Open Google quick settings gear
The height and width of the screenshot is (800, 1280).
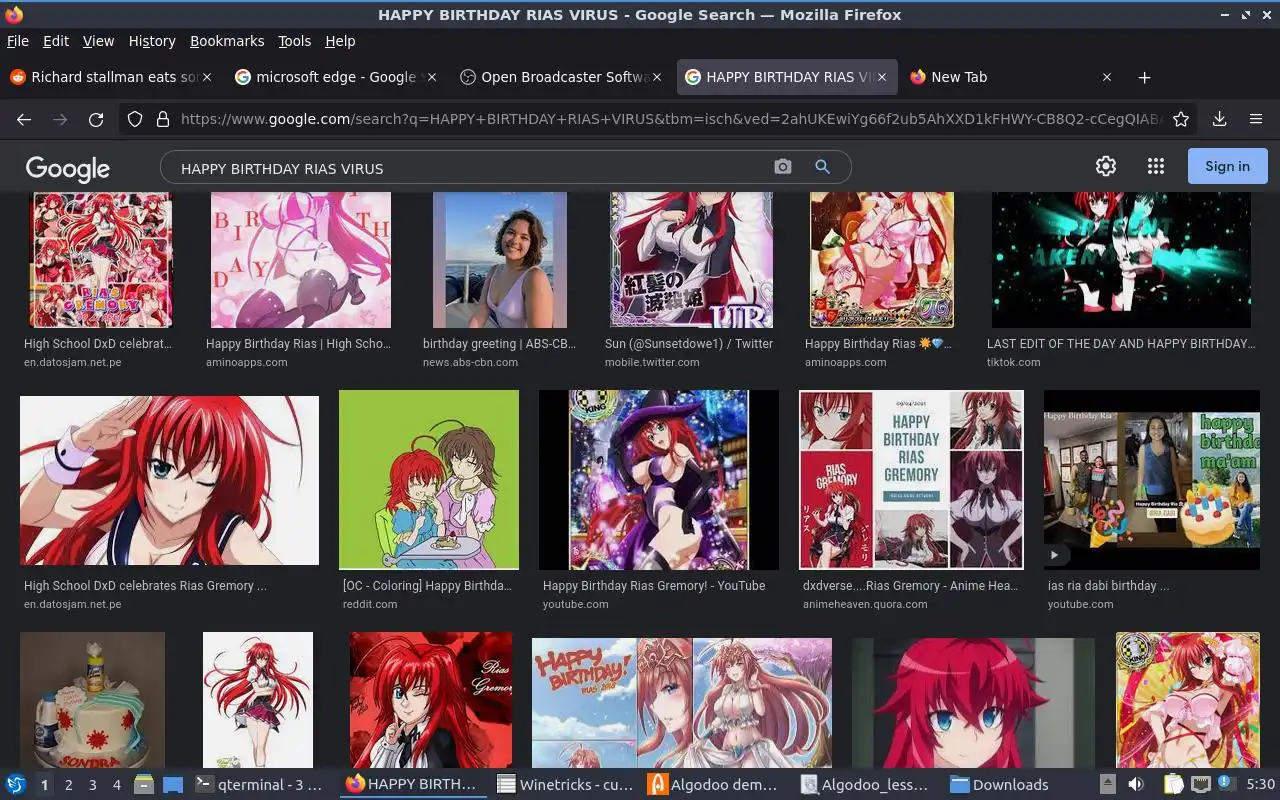tap(1105, 166)
